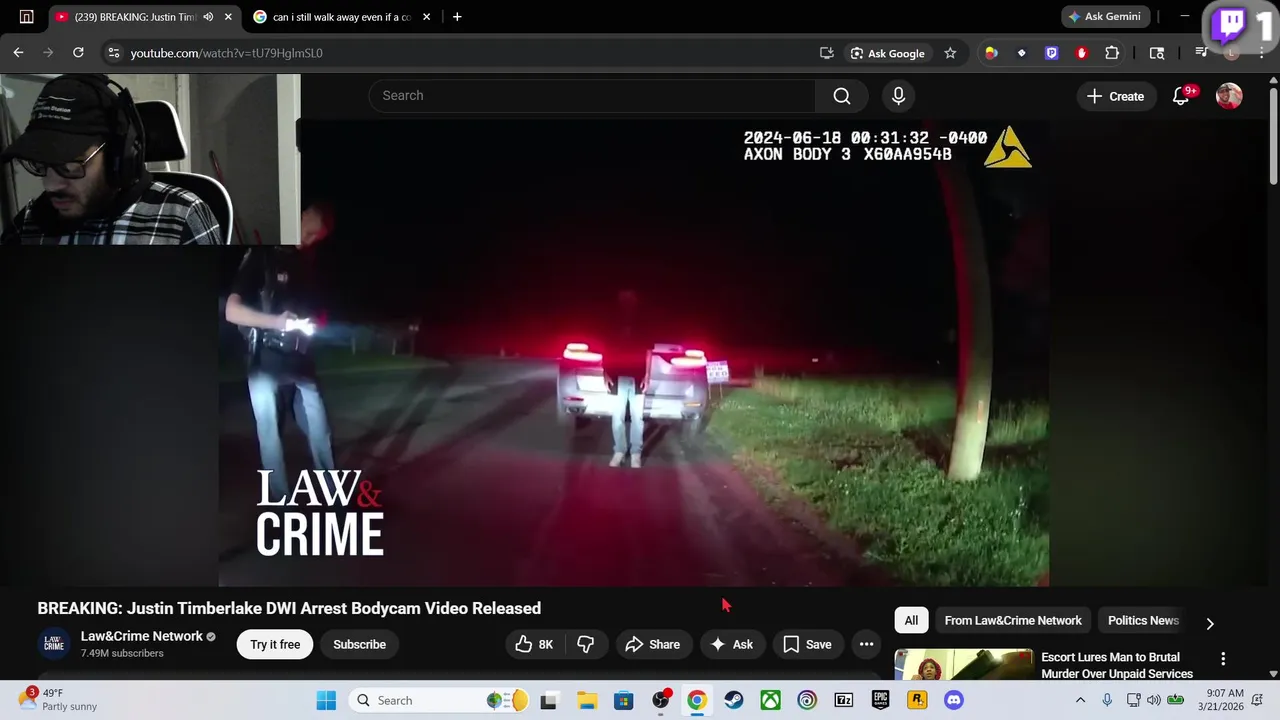Expand more topic chips with right arrow
1280x720 pixels.
[1210, 623]
